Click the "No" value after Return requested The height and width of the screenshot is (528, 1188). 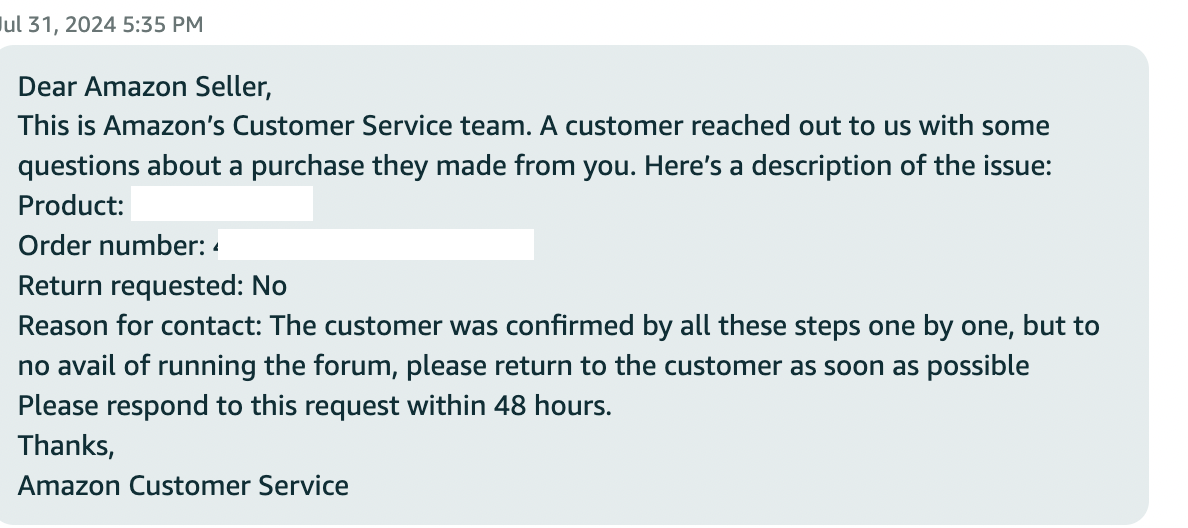(270, 286)
